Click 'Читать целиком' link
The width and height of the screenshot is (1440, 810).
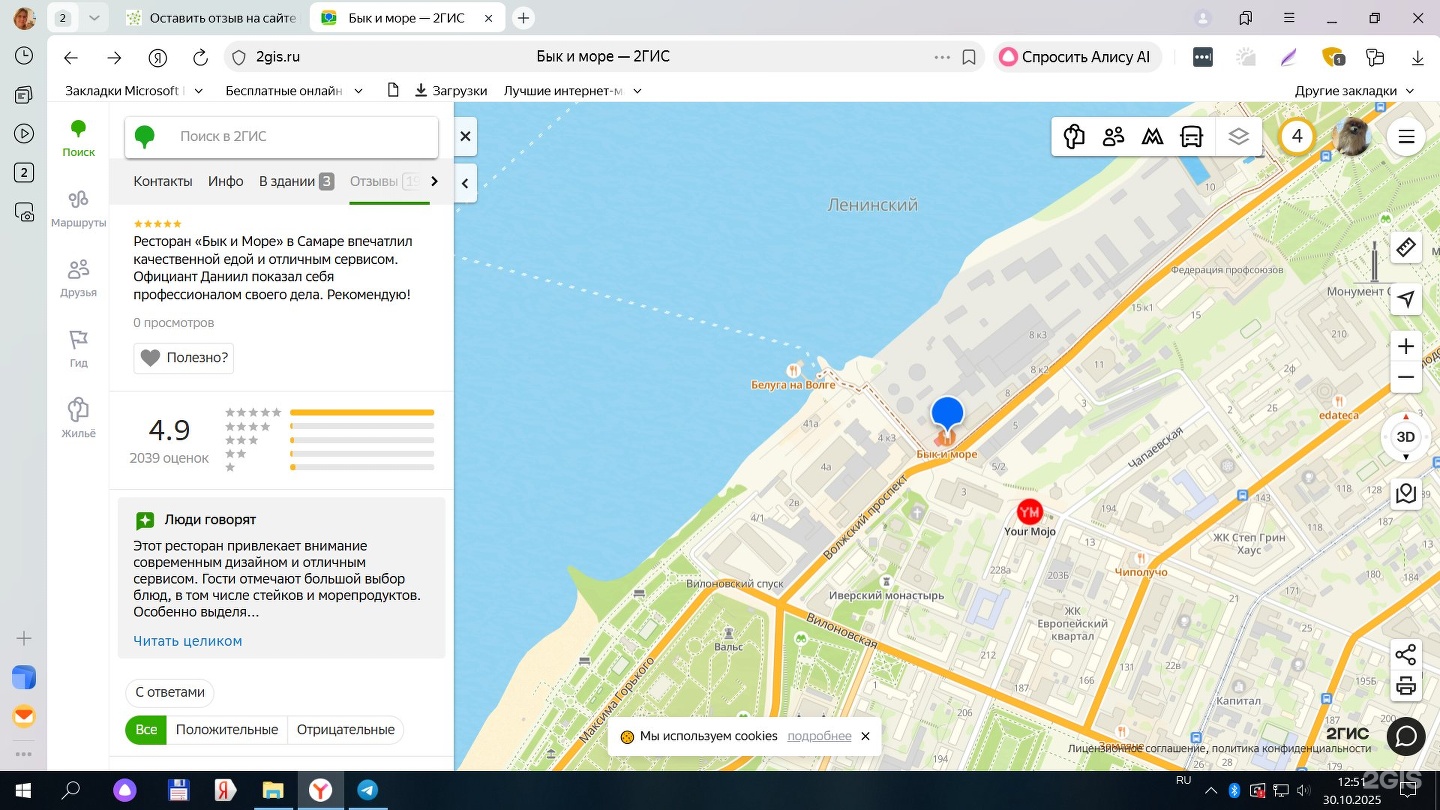pos(188,641)
